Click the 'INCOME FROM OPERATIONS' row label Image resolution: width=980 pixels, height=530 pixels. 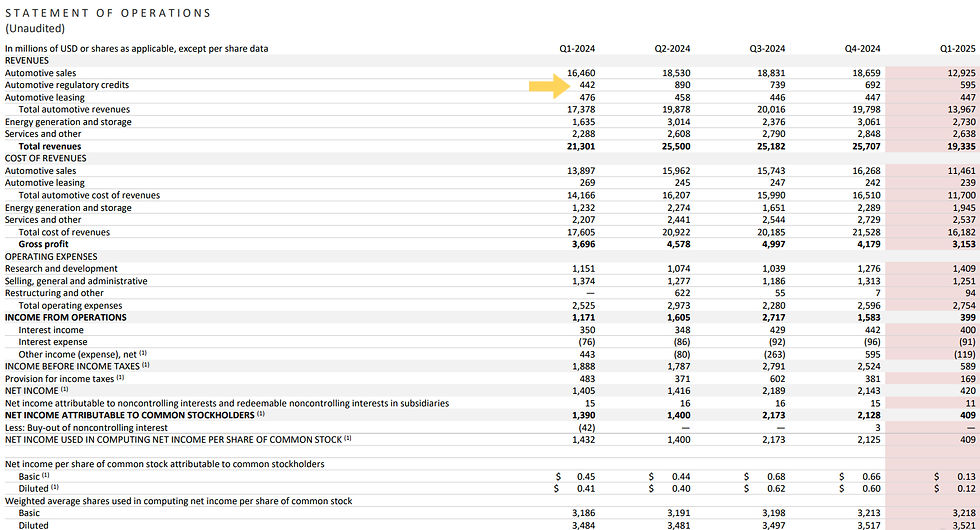tap(66, 318)
